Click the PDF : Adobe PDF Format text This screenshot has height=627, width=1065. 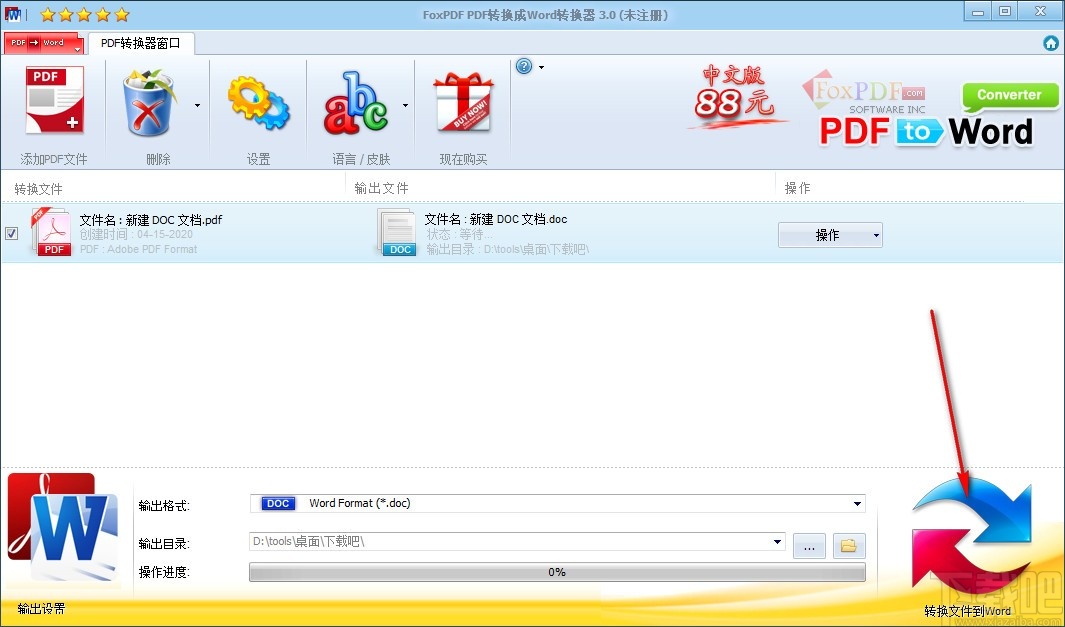tap(139, 249)
